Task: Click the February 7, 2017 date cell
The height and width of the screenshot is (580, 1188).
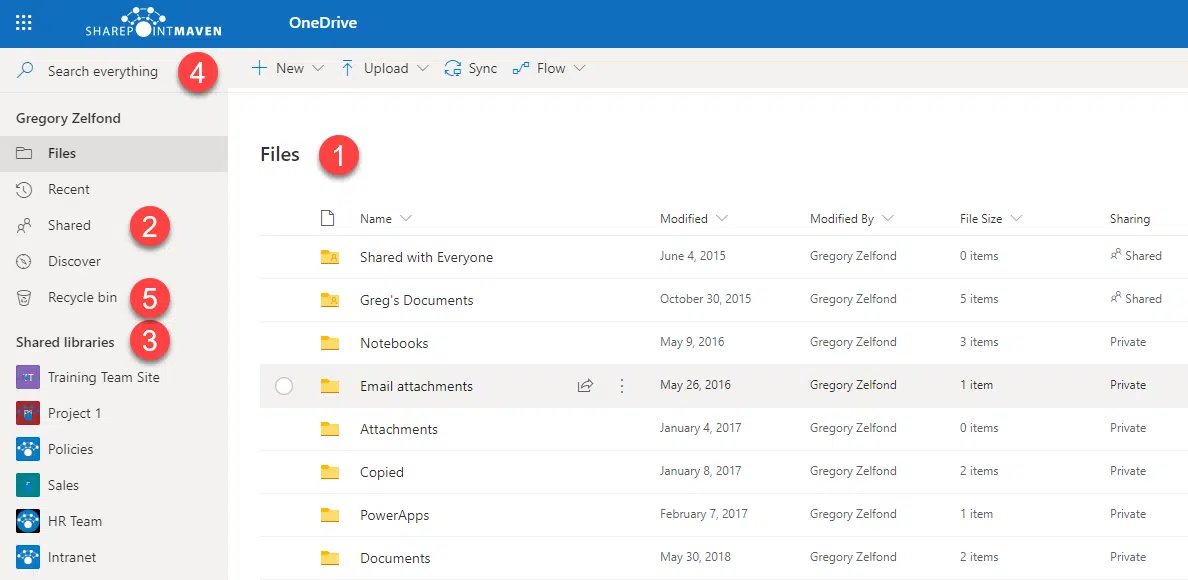Action: point(704,513)
